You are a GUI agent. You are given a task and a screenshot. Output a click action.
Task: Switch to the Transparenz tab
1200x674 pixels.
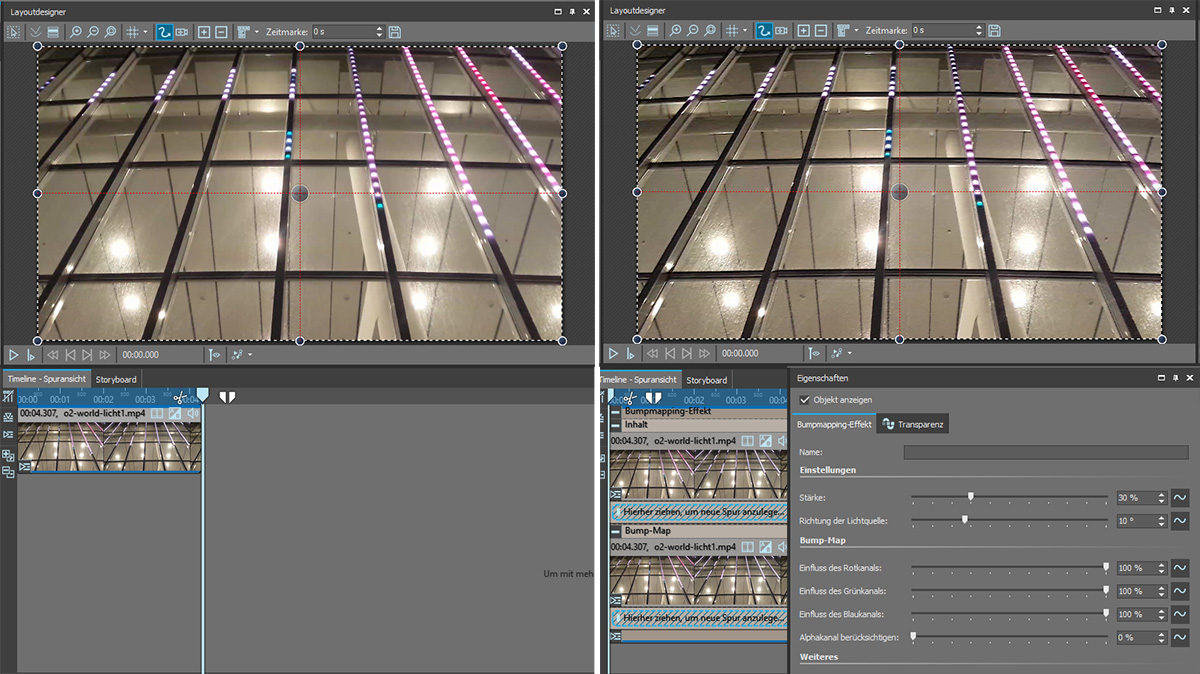pyautogui.click(x=912, y=425)
